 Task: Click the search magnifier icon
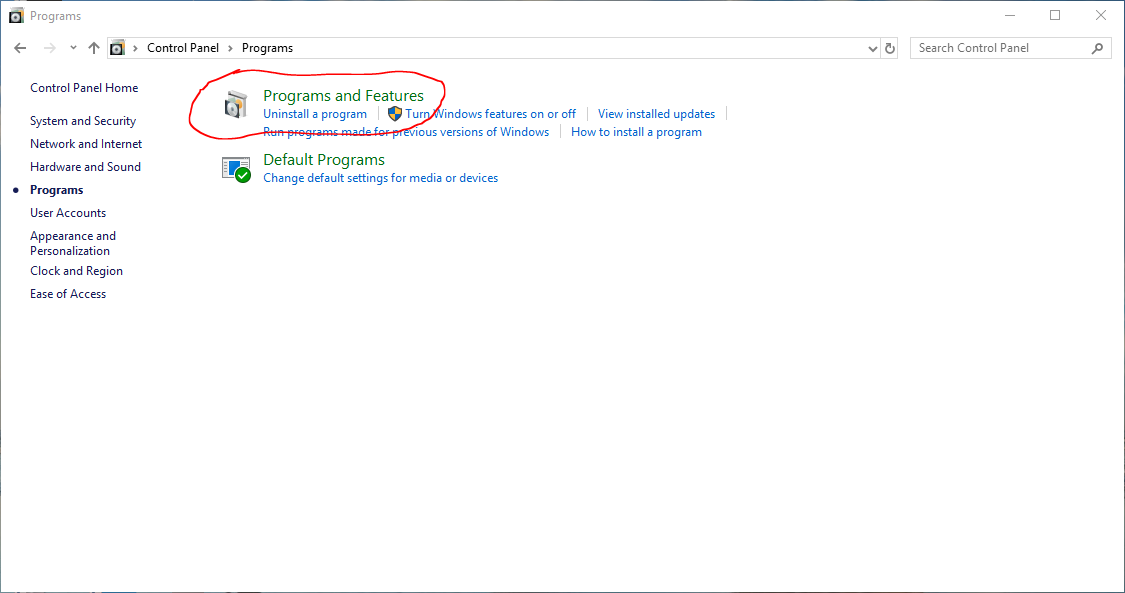click(1097, 48)
